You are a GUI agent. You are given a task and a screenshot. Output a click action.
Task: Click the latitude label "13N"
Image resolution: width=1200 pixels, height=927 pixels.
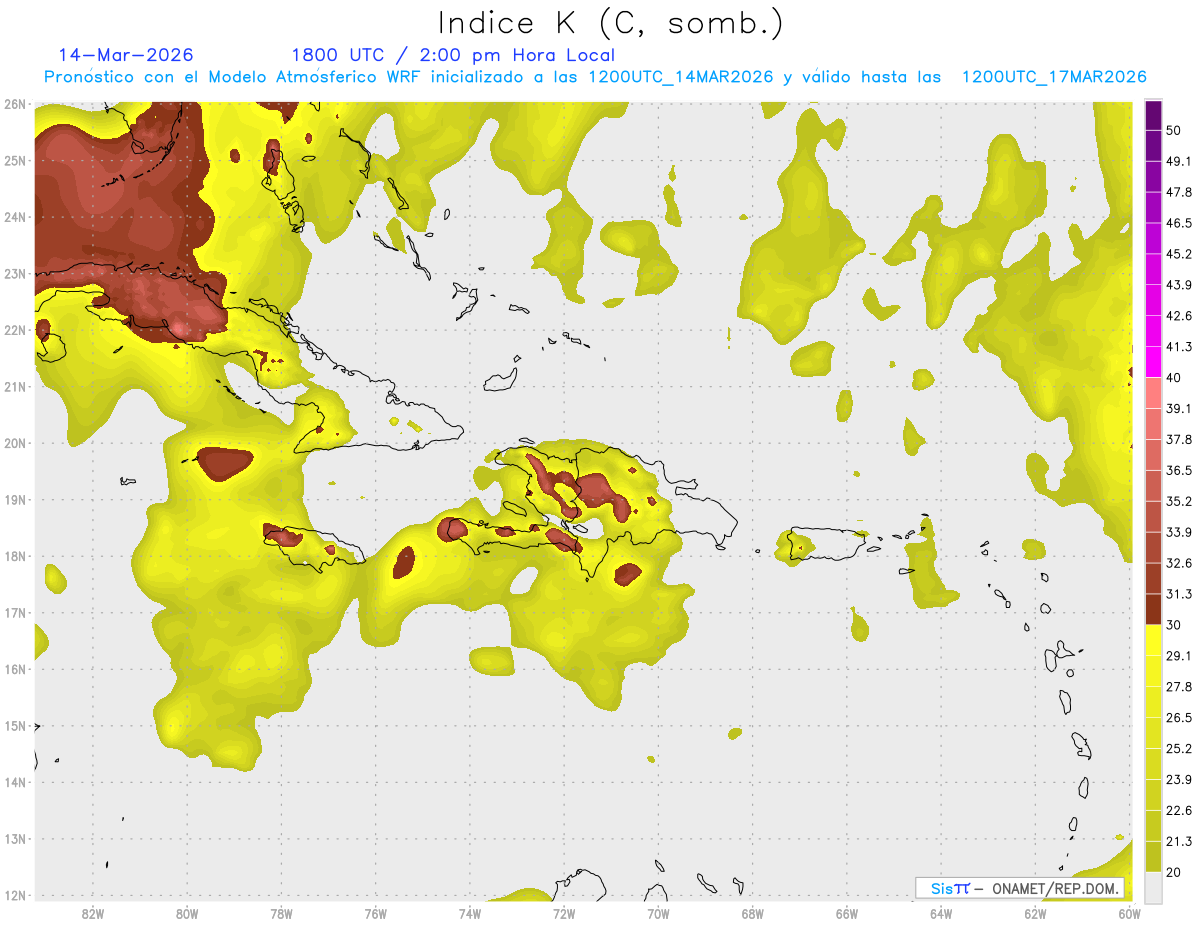pyautogui.click(x=16, y=839)
